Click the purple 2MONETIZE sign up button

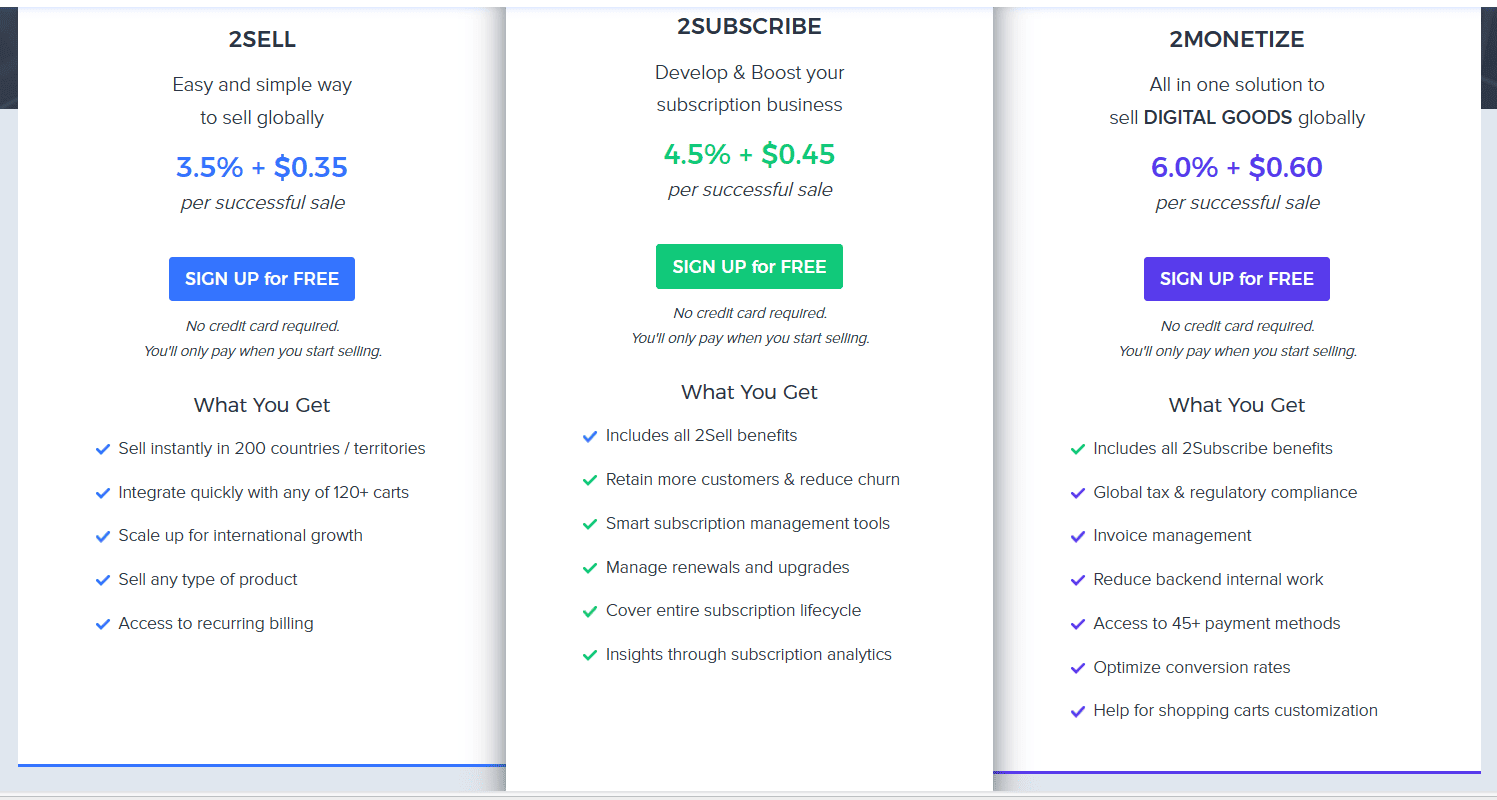(1237, 279)
